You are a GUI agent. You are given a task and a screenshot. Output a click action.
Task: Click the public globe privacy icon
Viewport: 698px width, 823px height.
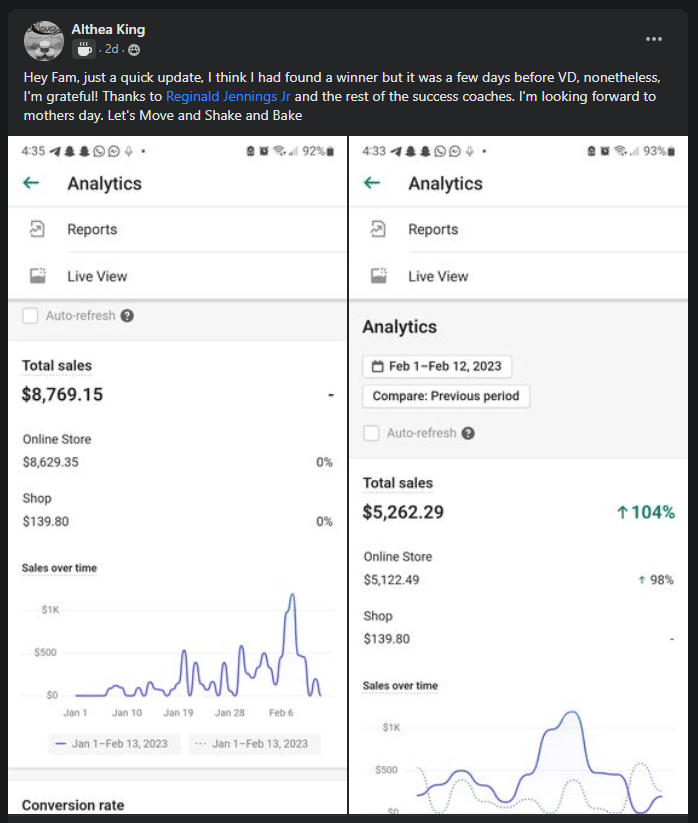click(x=134, y=49)
